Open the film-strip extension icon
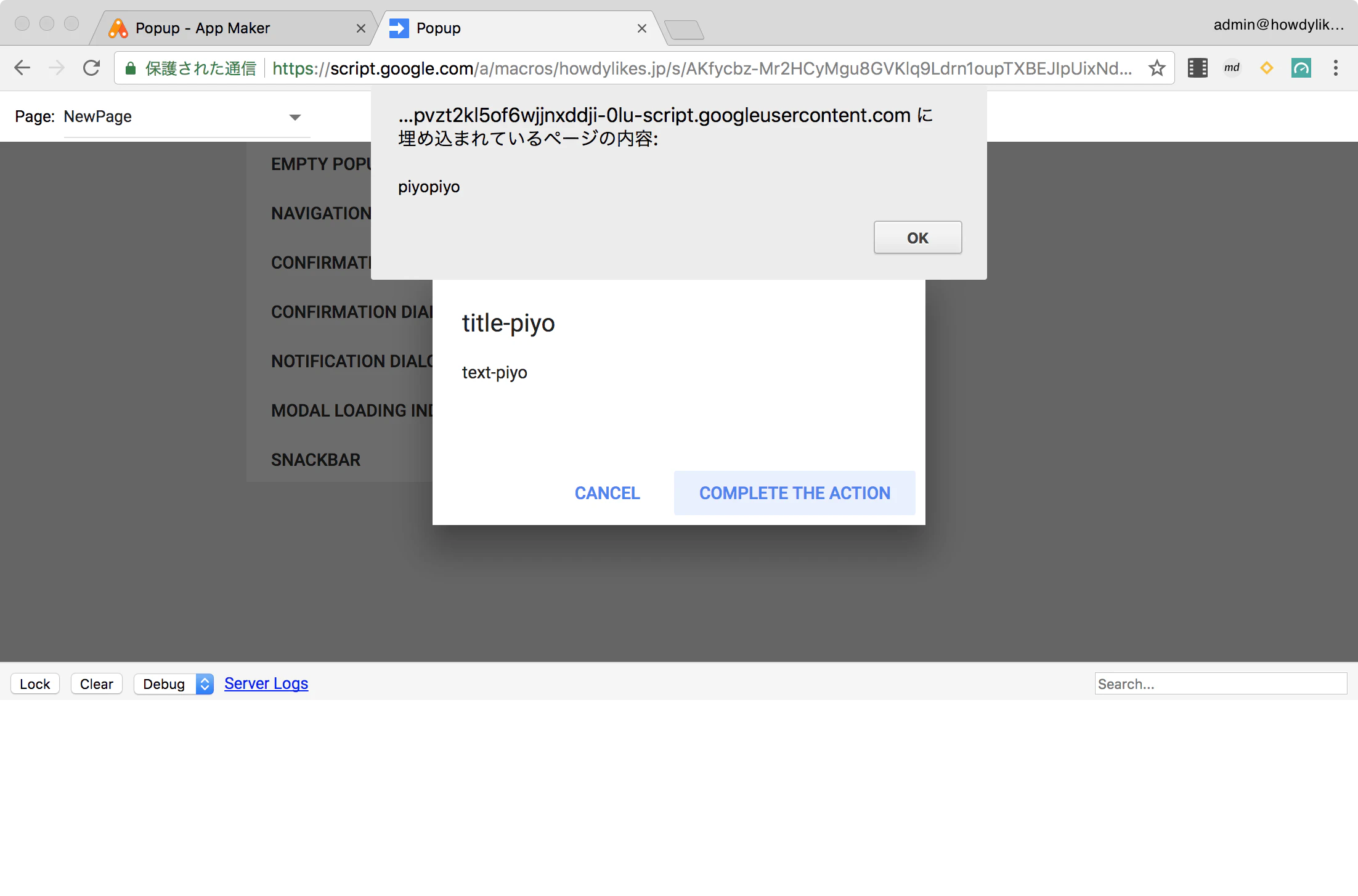 click(1197, 68)
